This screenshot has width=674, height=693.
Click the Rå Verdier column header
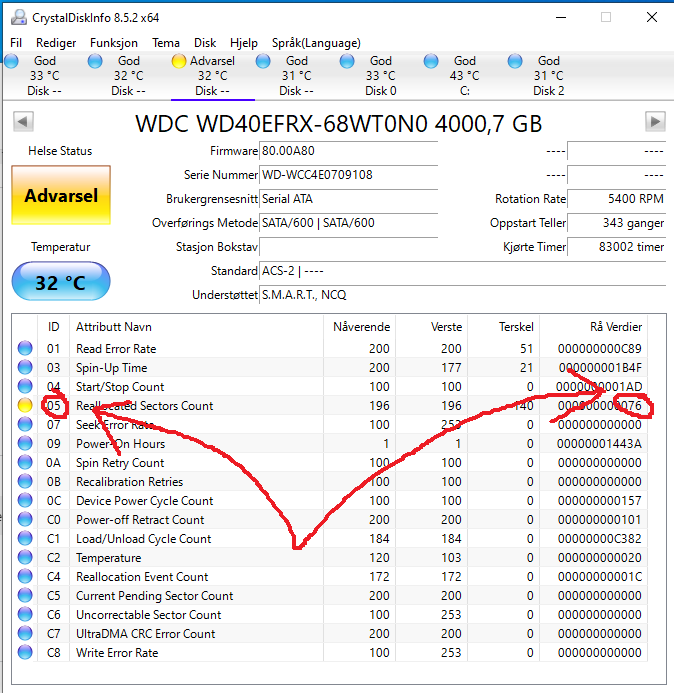pyautogui.click(x=594, y=327)
